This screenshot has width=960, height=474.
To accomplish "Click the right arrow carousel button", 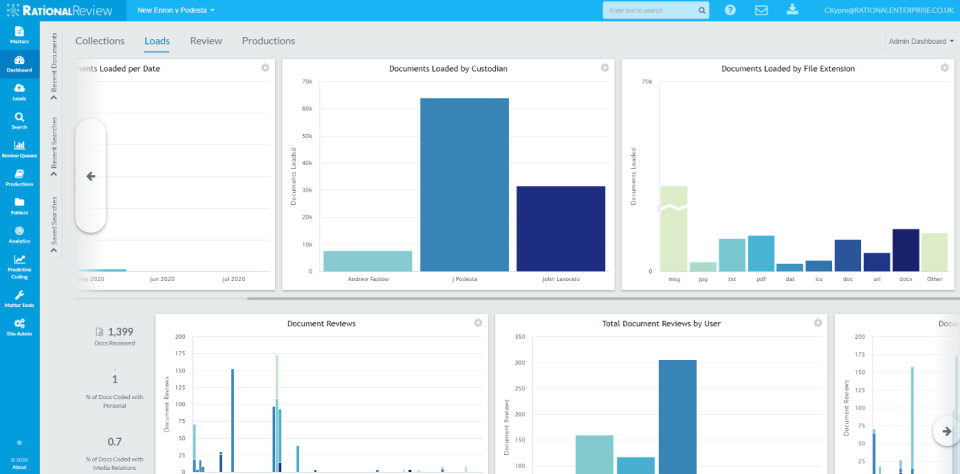I will click(946, 431).
